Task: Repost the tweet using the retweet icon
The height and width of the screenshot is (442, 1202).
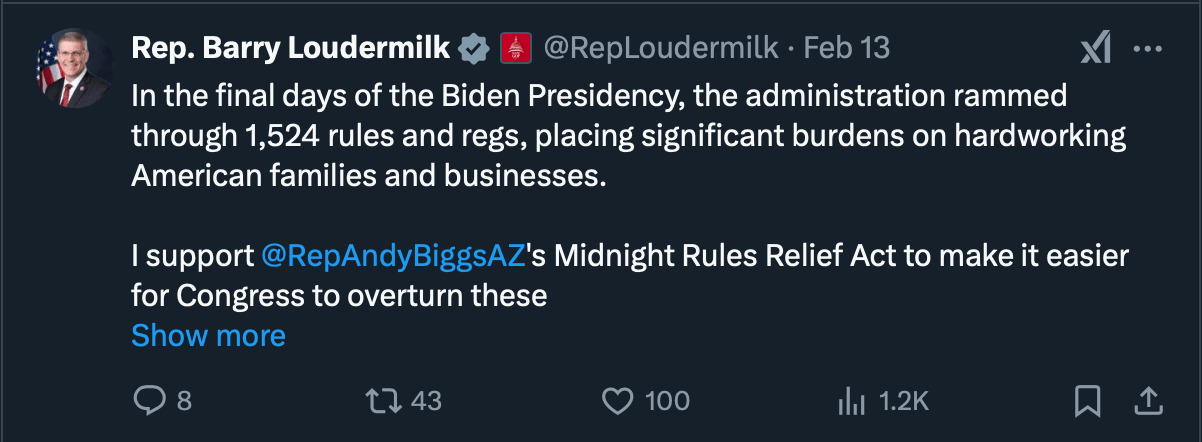Action: click(381, 401)
